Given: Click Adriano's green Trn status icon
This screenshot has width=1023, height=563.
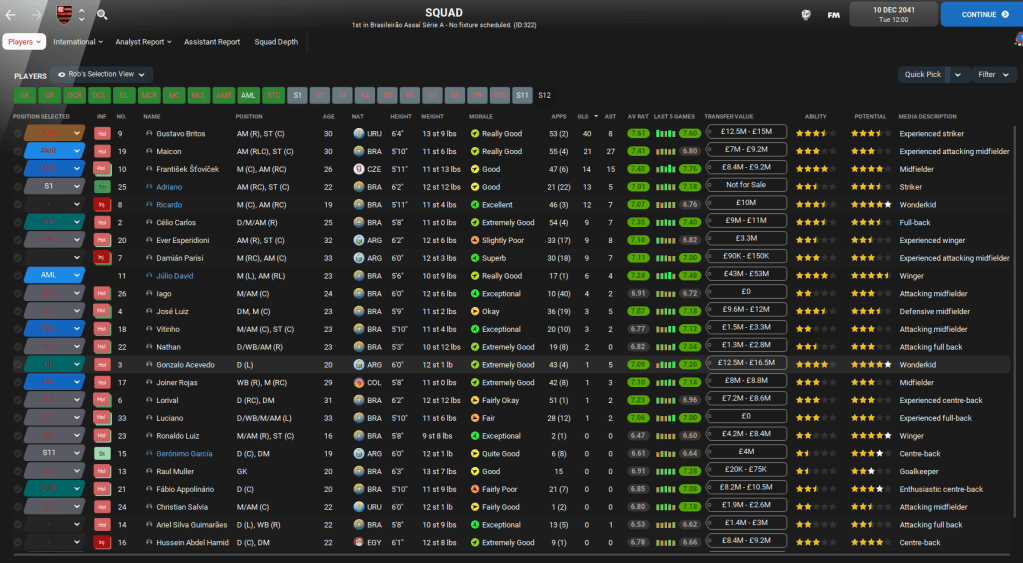Looking at the screenshot, I should click(x=101, y=187).
